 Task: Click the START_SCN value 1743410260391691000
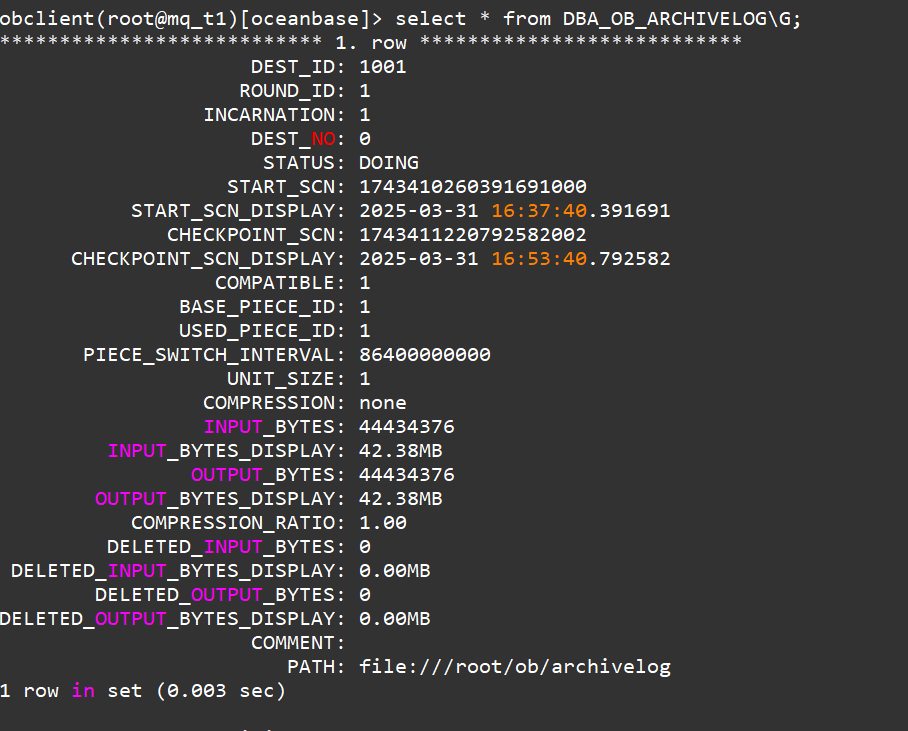[x=473, y=187]
